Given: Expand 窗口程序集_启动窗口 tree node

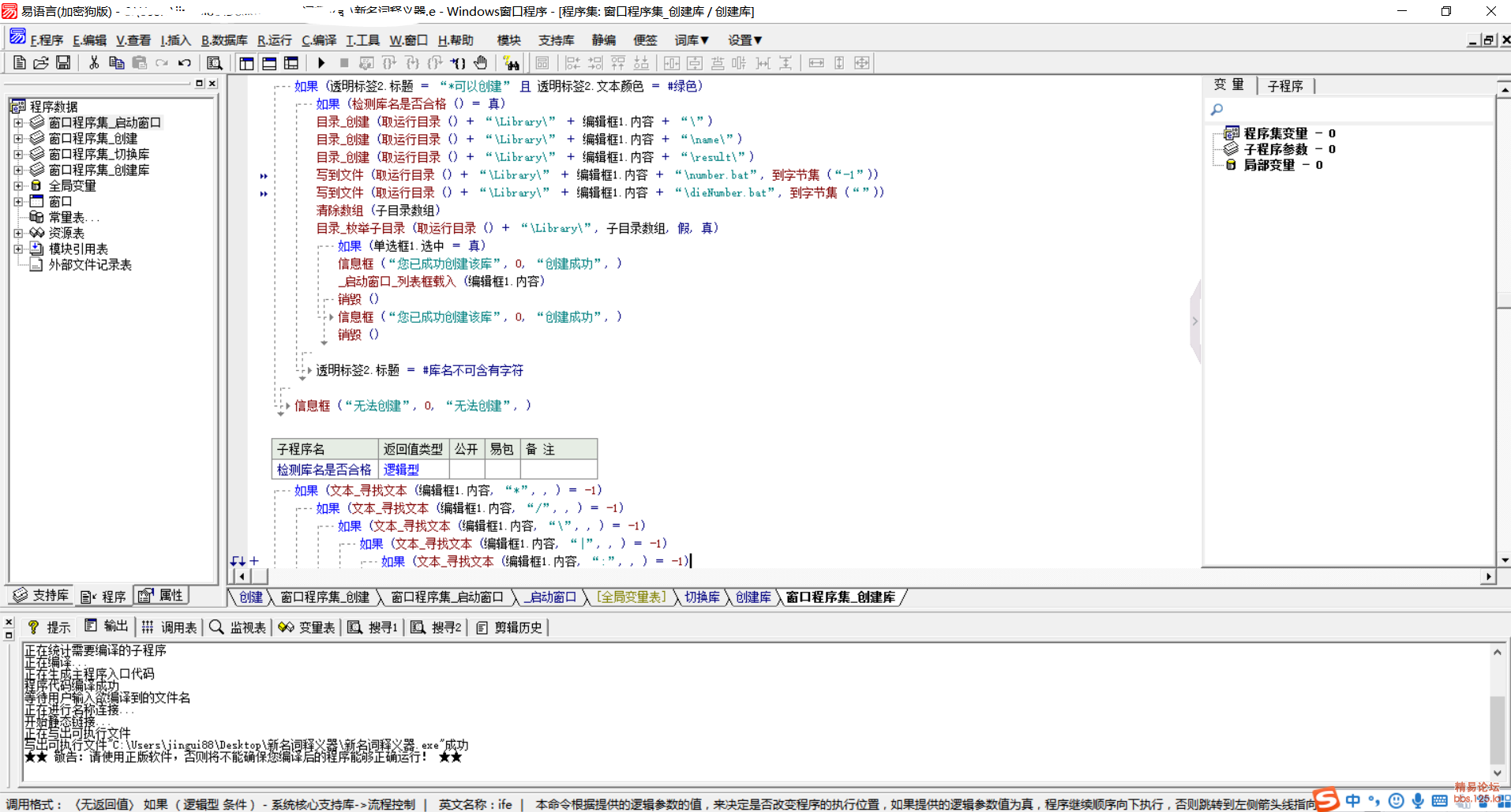Looking at the screenshot, I should [18, 122].
